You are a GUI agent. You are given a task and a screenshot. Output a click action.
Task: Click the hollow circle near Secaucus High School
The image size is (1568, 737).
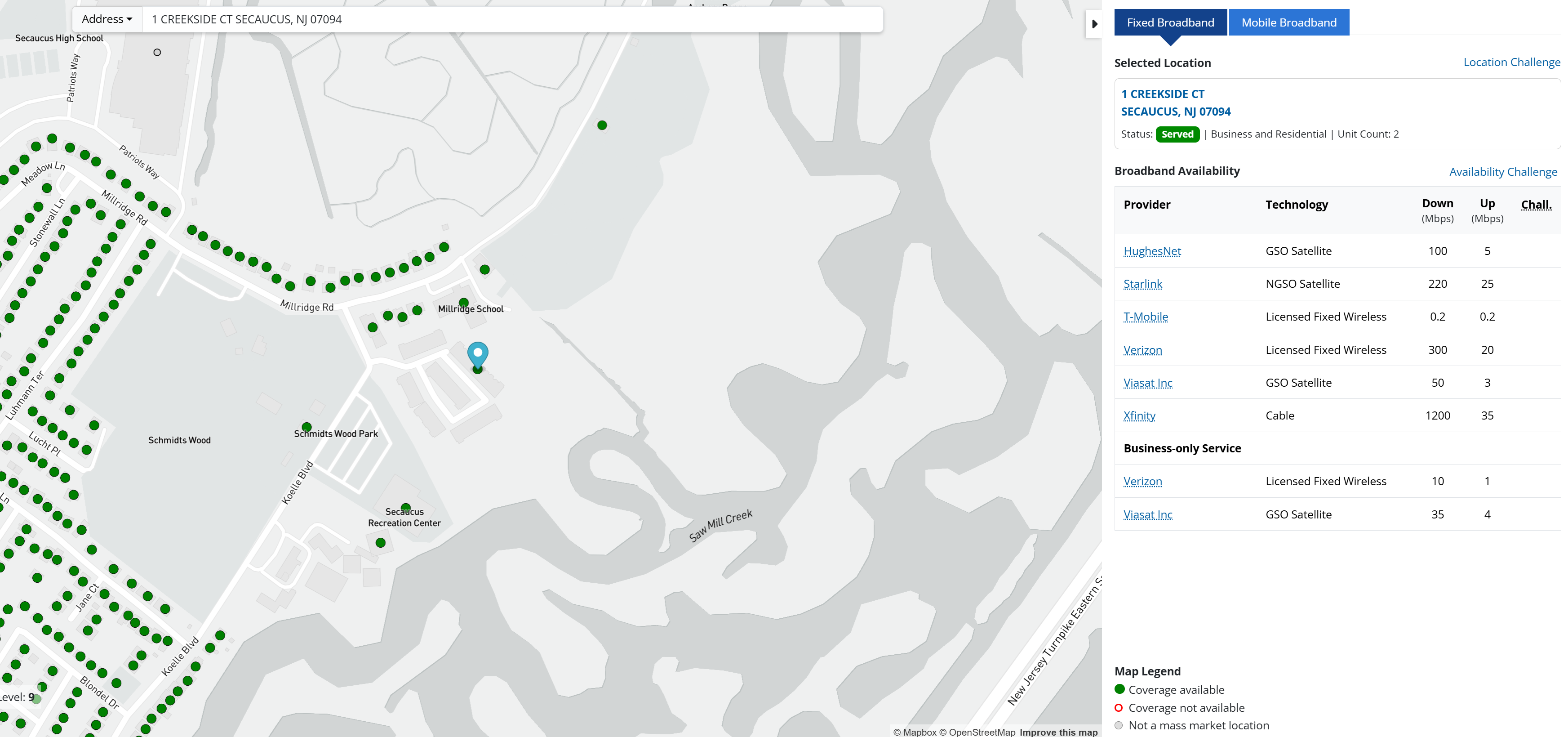pos(157,52)
